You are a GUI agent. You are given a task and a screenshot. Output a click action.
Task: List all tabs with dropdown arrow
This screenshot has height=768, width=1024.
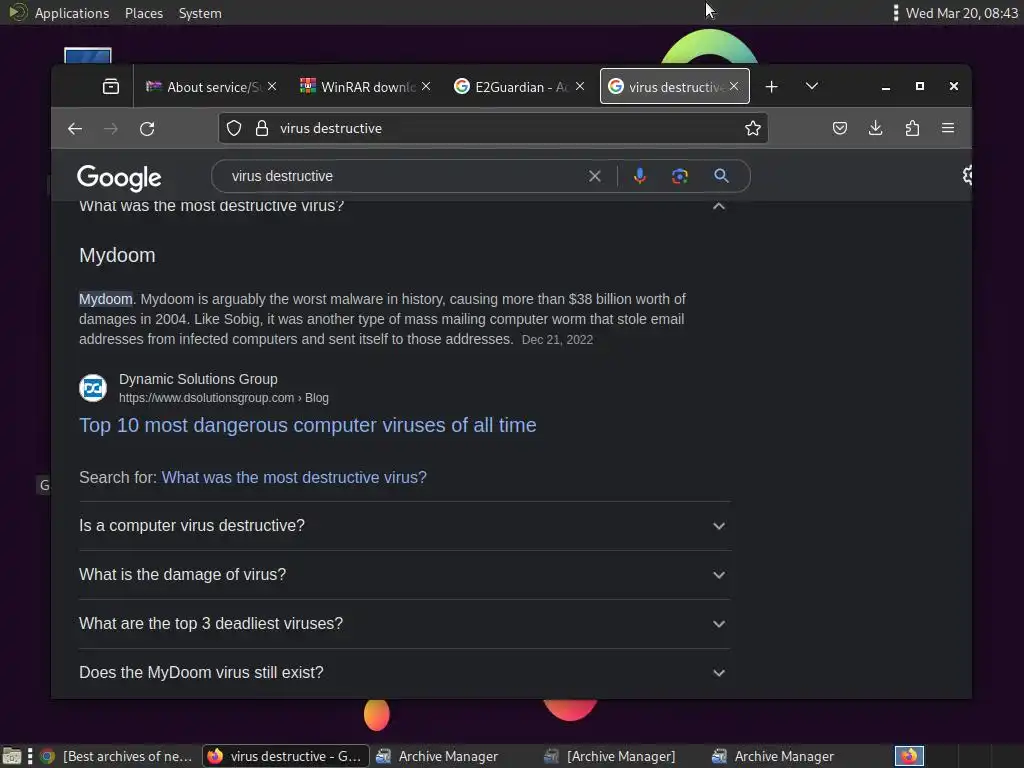pyautogui.click(x=812, y=86)
